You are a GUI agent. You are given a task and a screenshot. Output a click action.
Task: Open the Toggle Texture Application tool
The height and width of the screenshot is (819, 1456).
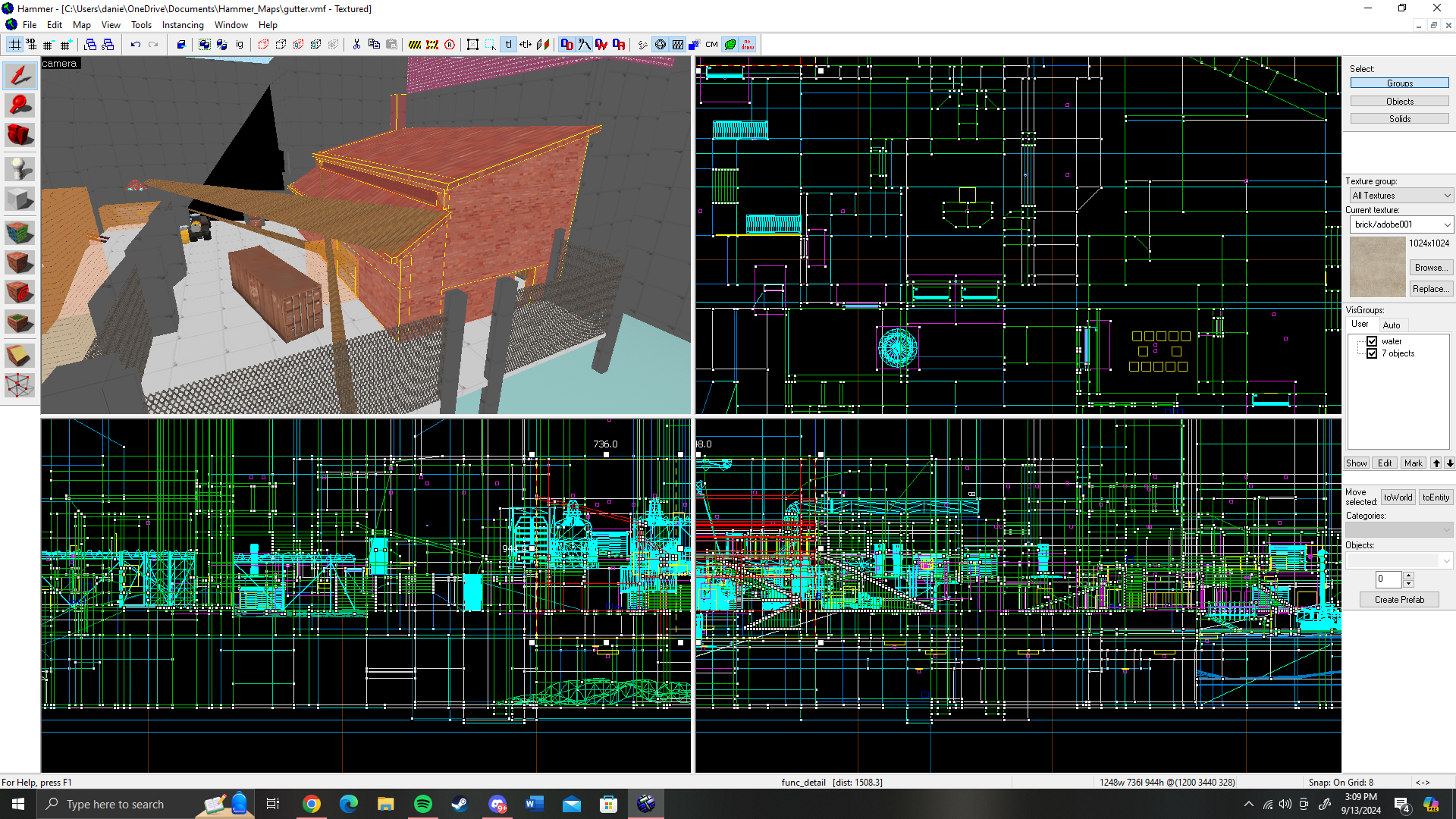coord(20,231)
